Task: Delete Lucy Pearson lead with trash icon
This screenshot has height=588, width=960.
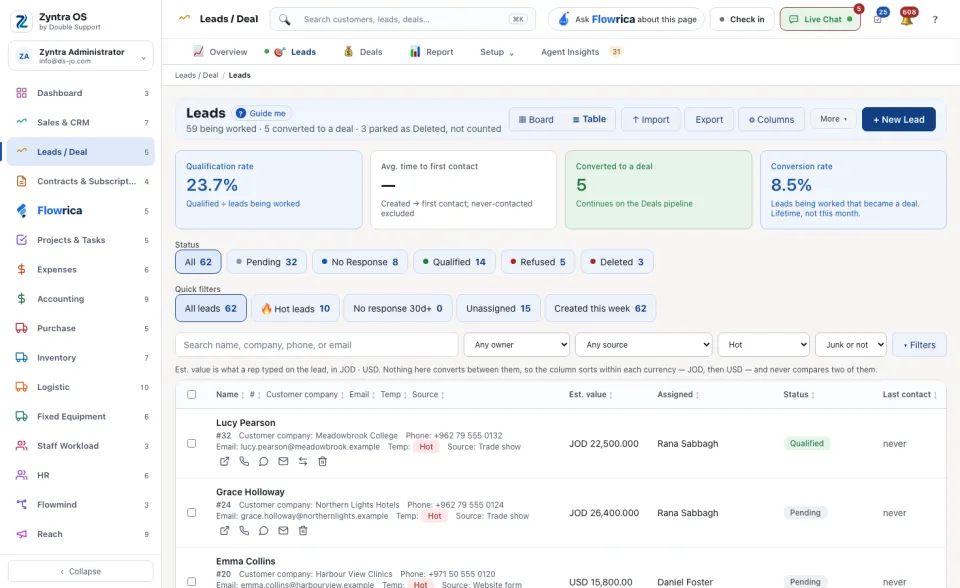Action: 322,461
